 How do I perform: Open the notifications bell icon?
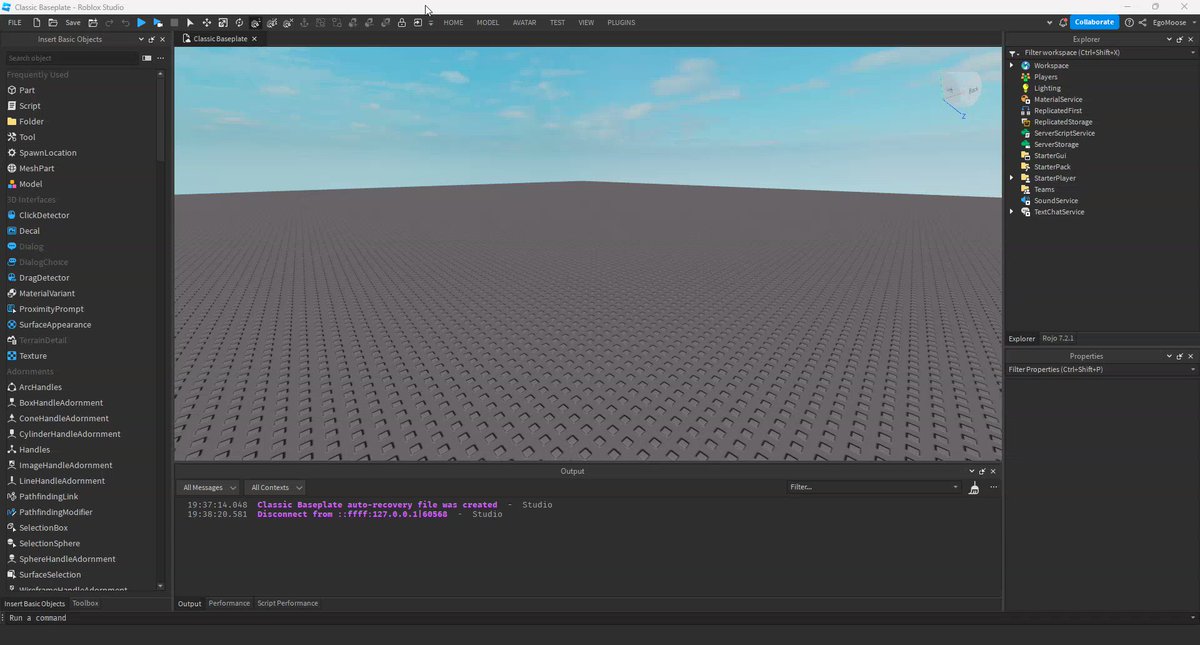(1063, 22)
